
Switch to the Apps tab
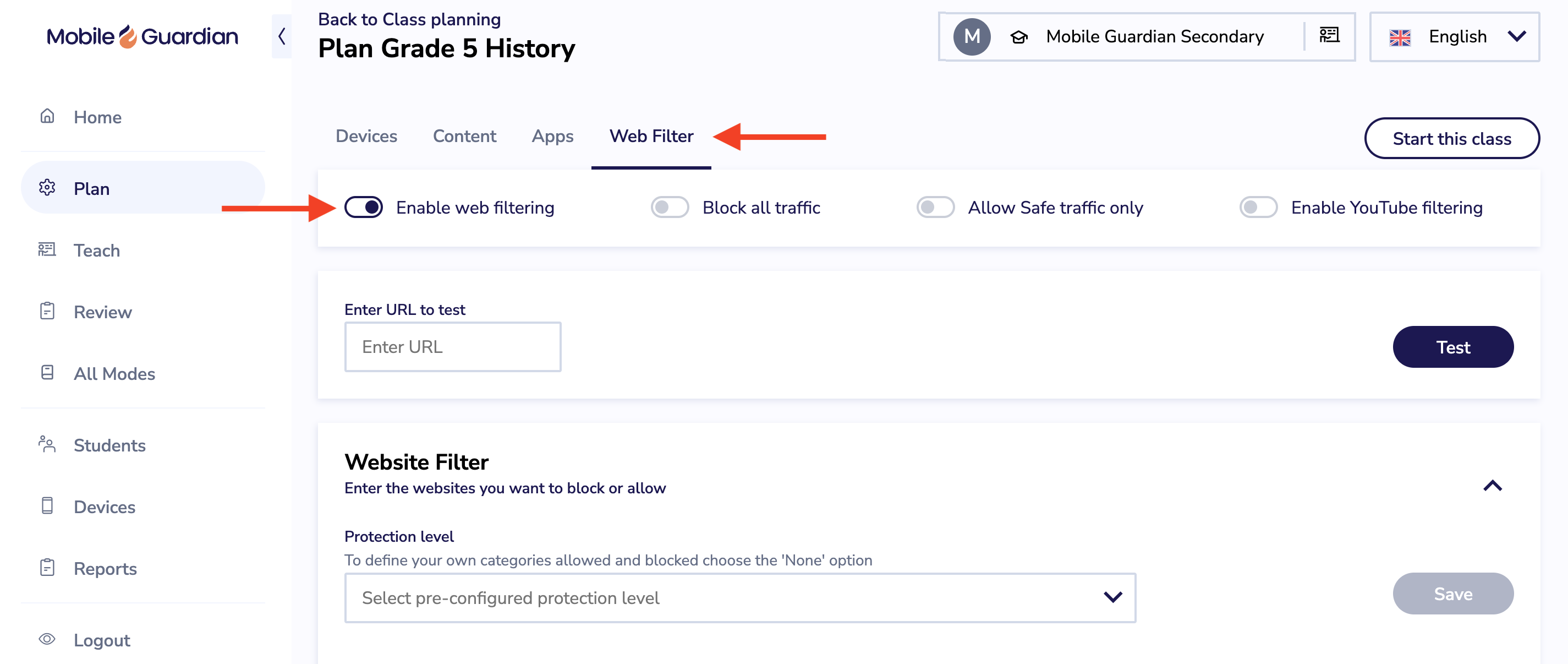point(552,136)
